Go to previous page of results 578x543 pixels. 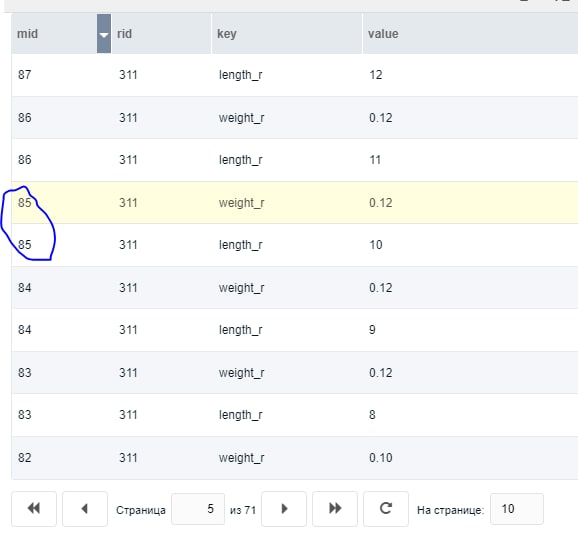(x=85, y=509)
